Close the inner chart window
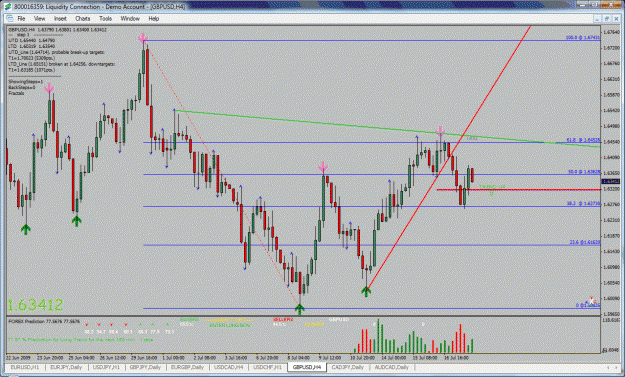Image resolution: width=625 pixels, height=377 pixels. pos(616,19)
